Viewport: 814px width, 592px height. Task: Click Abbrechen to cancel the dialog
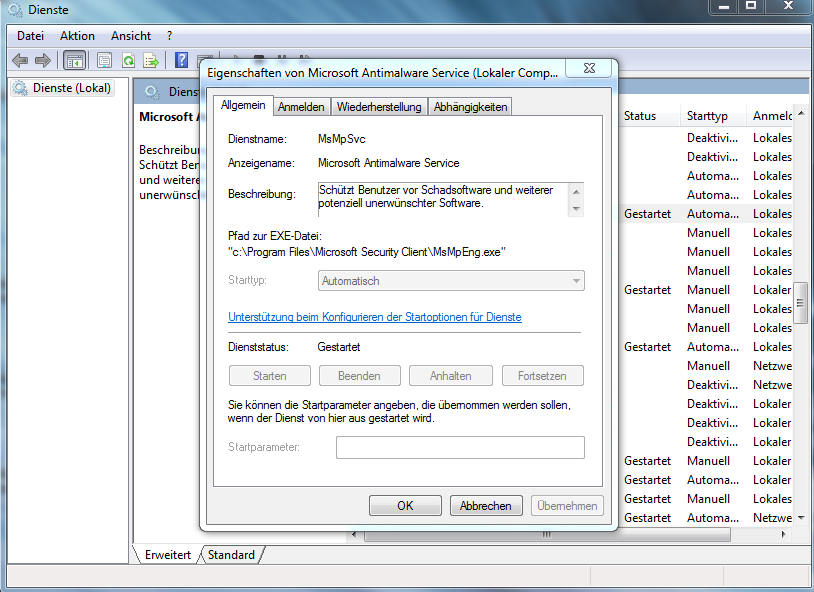(485, 505)
